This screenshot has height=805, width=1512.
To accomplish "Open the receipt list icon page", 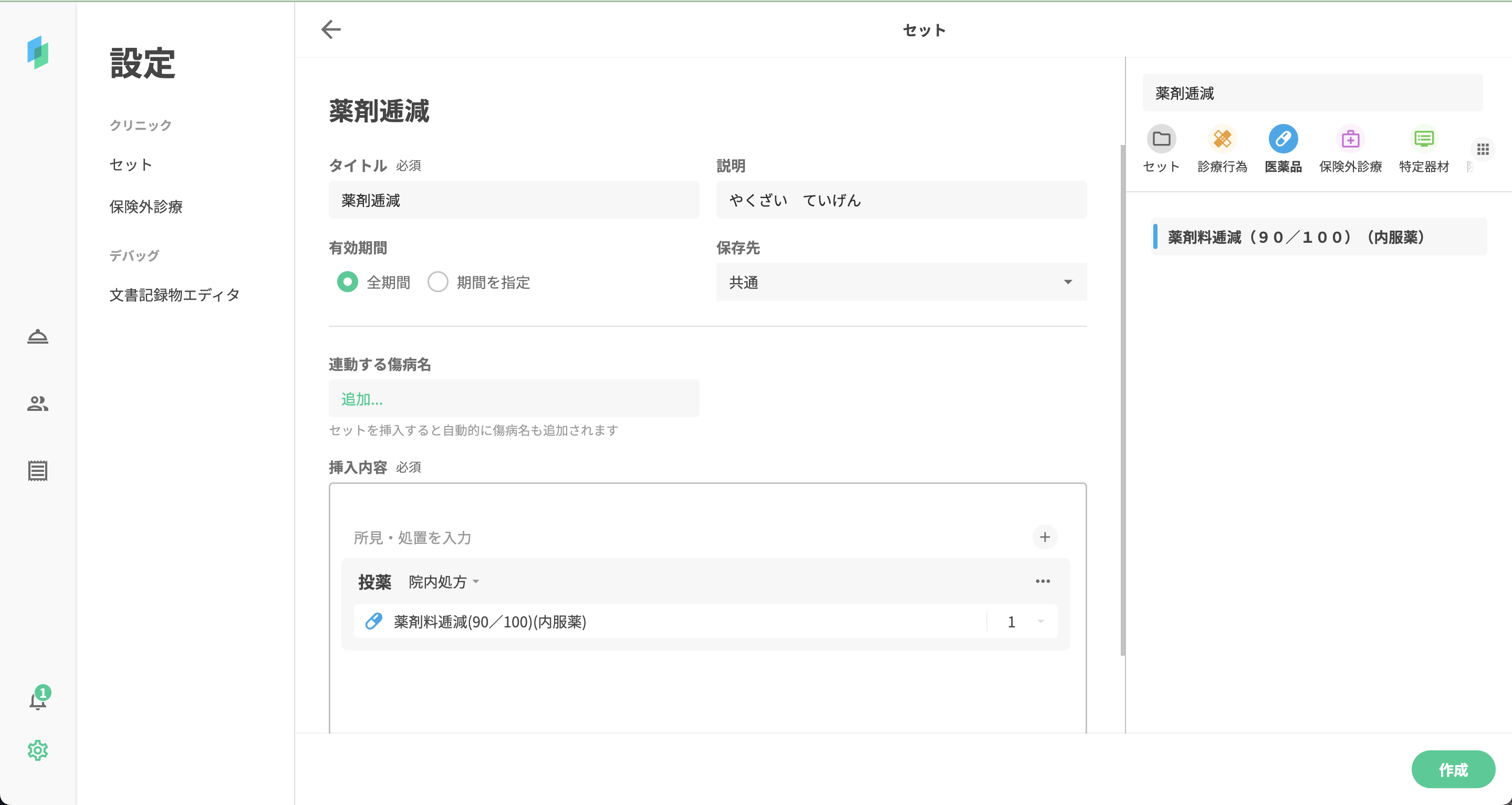I will coord(38,470).
